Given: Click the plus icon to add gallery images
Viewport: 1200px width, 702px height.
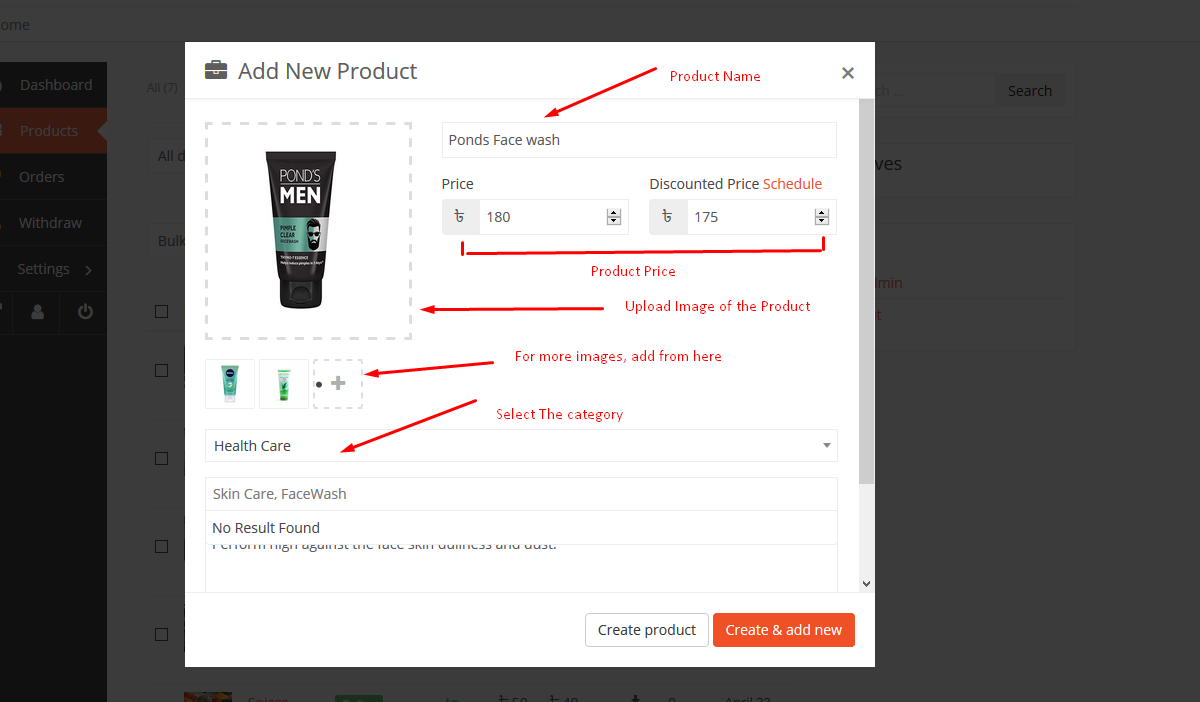Looking at the screenshot, I should pos(338,383).
